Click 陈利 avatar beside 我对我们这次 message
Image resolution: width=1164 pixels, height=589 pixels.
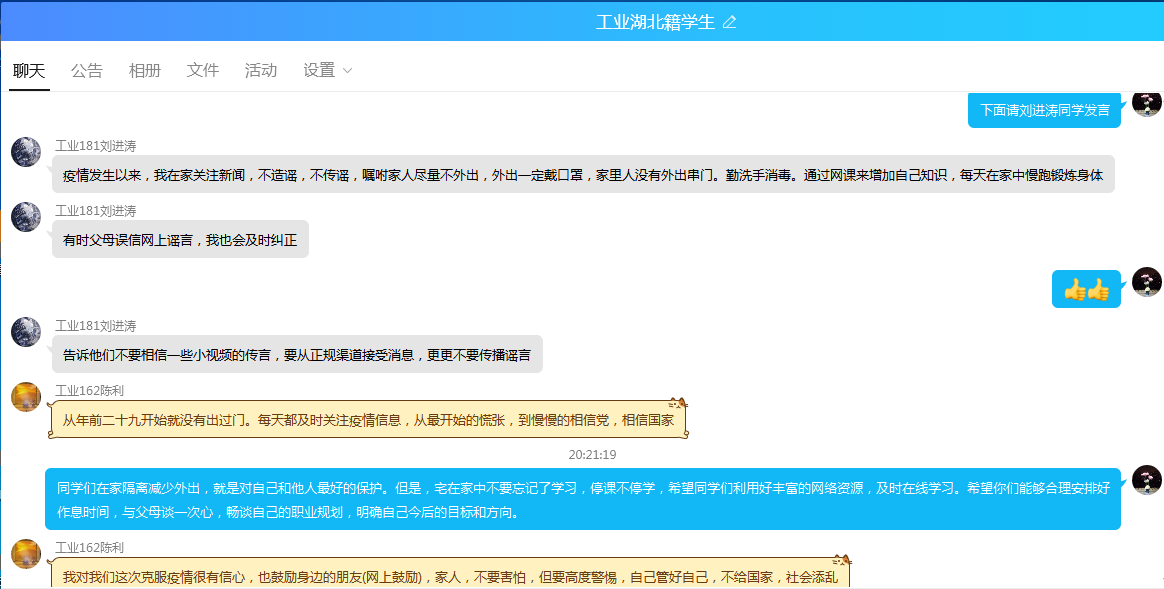(26, 554)
